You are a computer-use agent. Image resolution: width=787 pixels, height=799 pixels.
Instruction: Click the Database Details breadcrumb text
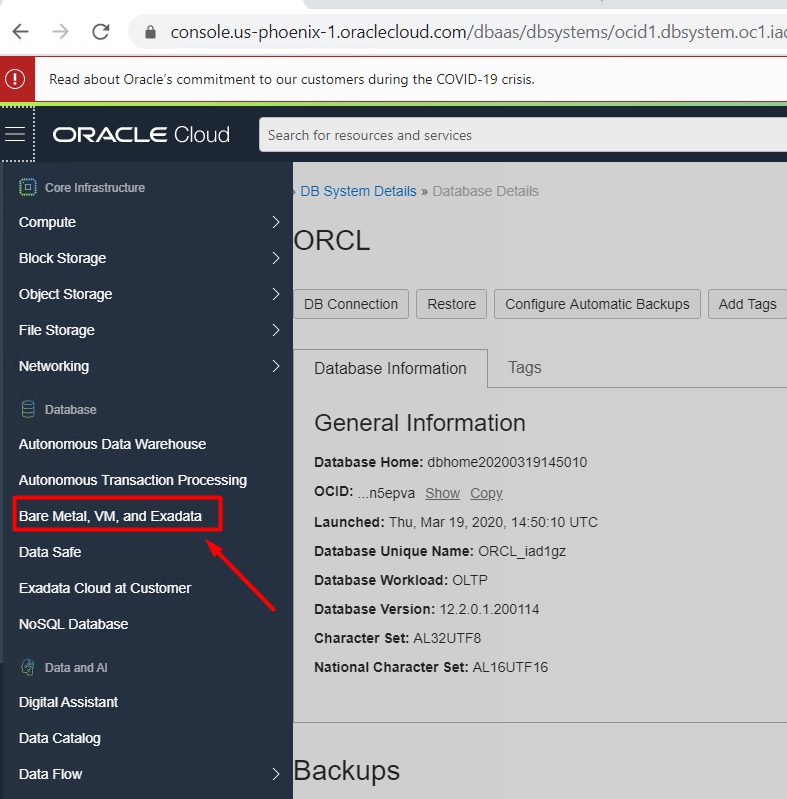click(x=485, y=191)
